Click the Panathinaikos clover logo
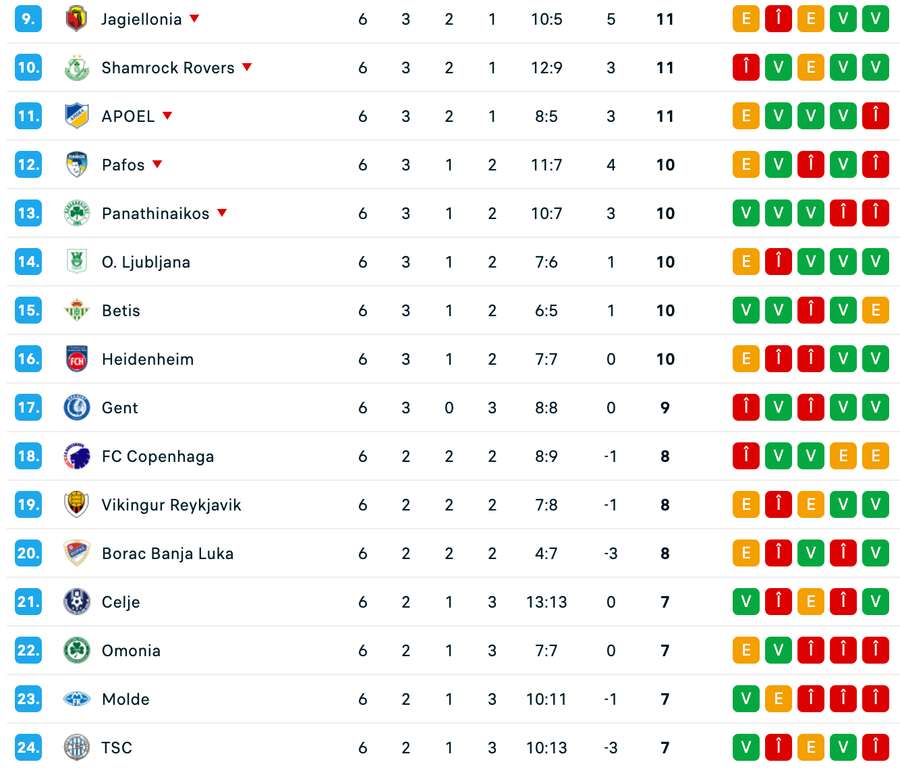 click(x=77, y=213)
